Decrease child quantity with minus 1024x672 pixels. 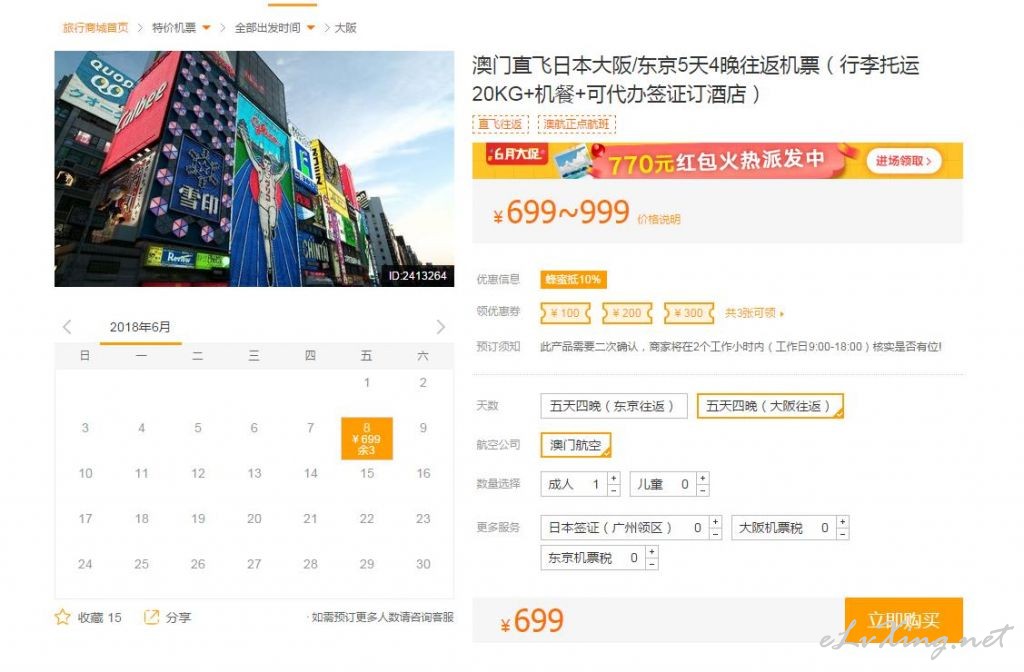pyautogui.click(x=703, y=490)
